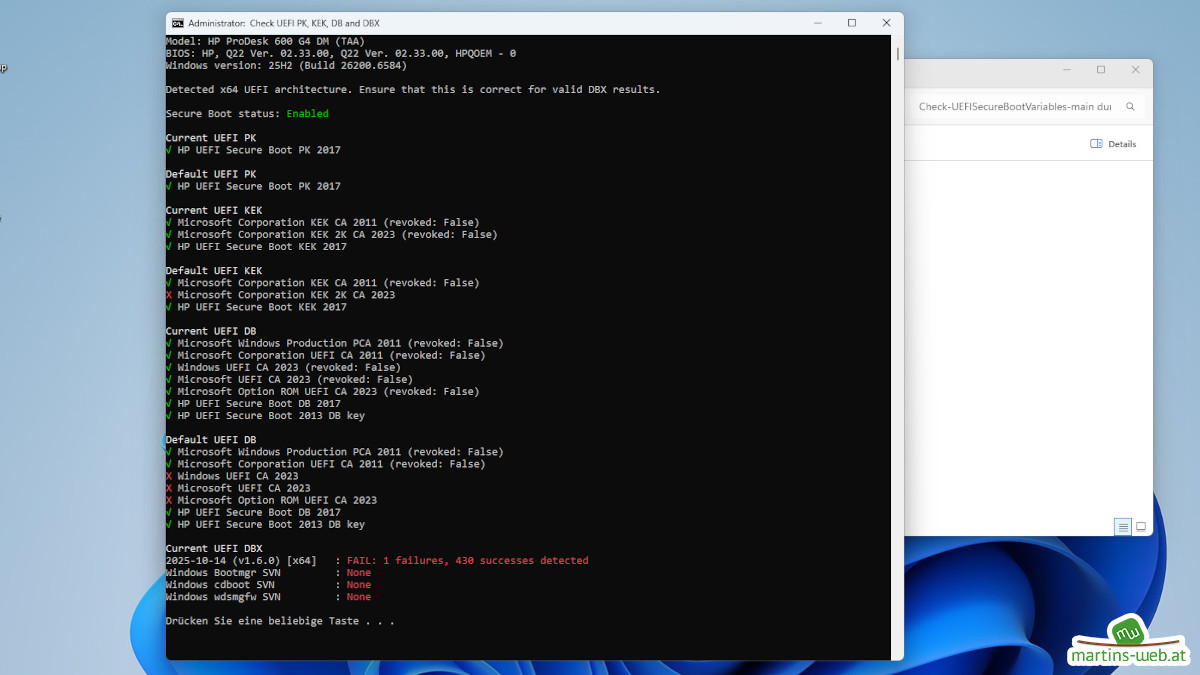Click the martins-web.at logo
Image resolution: width=1200 pixels, height=675 pixels.
1128,644
